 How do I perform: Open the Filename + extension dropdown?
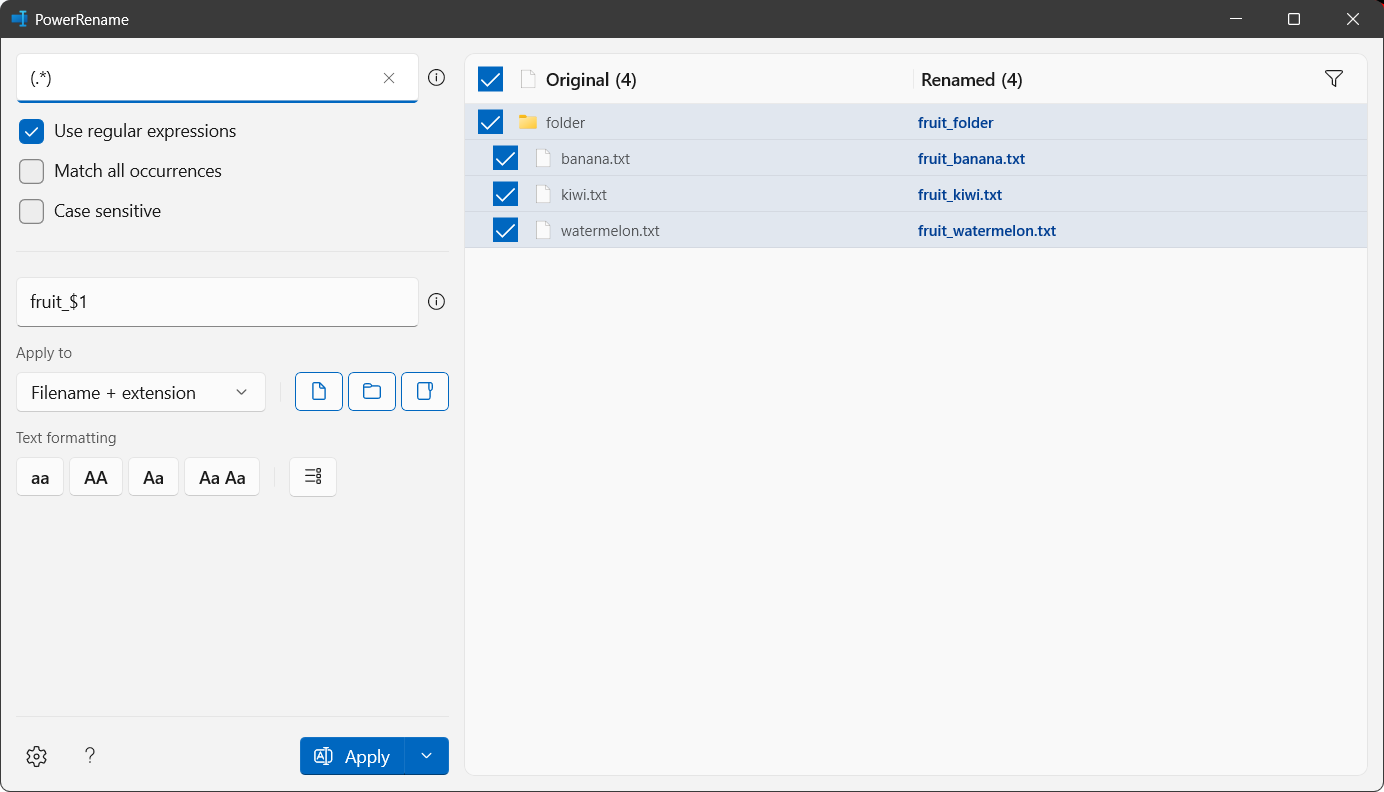[x=140, y=392]
